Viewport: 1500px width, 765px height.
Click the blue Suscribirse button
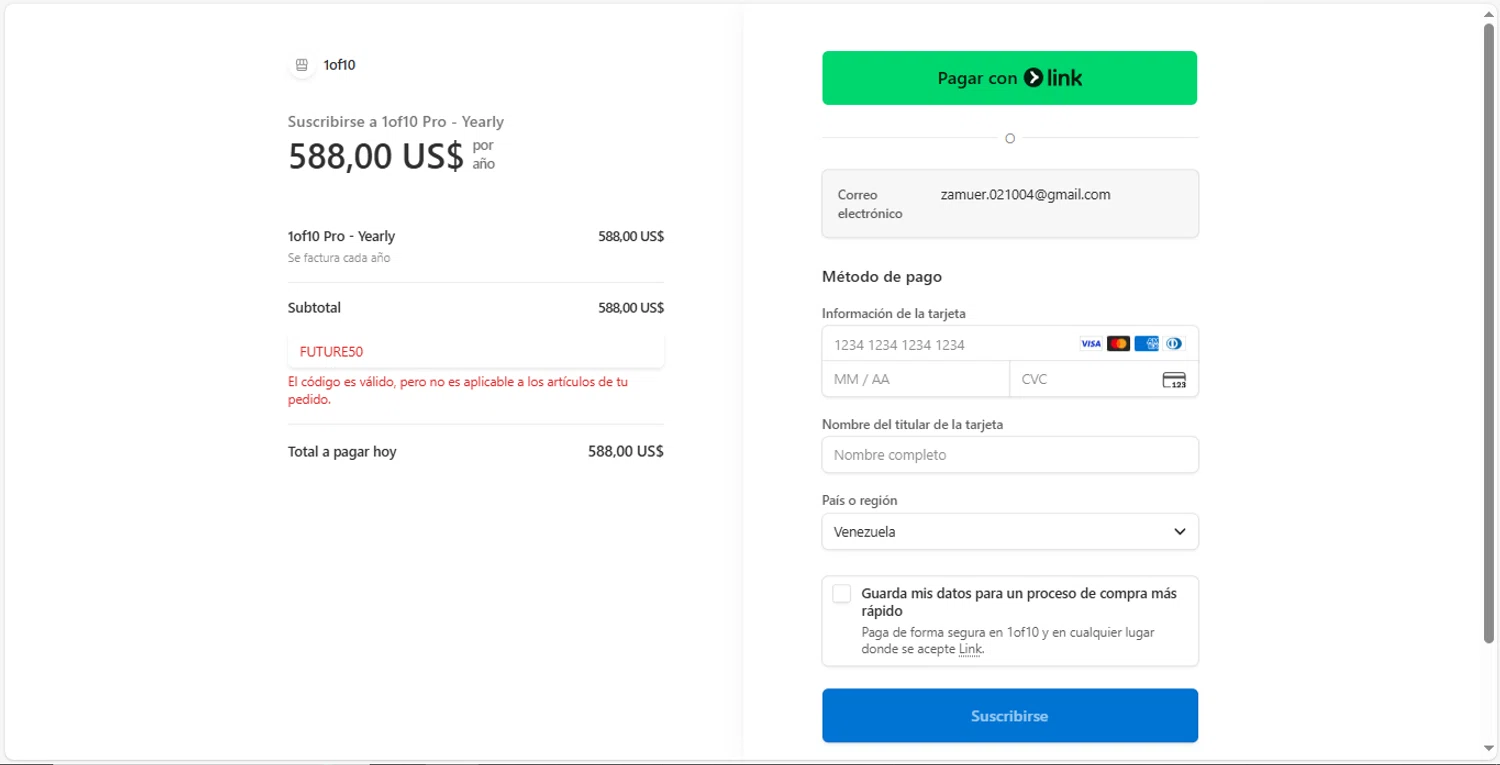point(1010,716)
